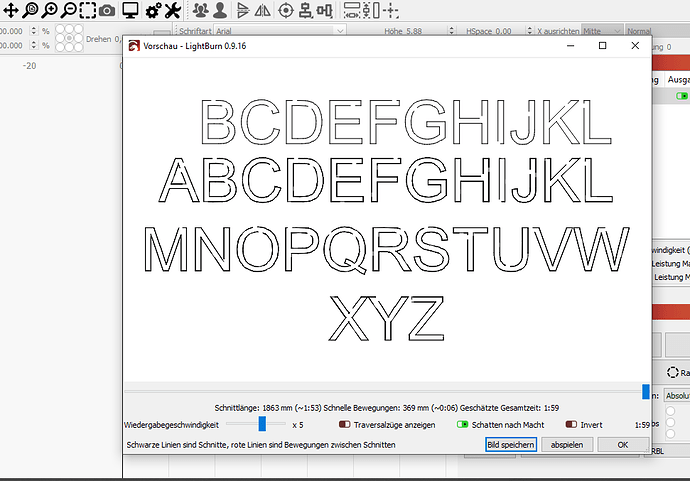This screenshot has width=690, height=481.
Task: Click the distribute horizontal spacing icon
Action: pos(352,10)
